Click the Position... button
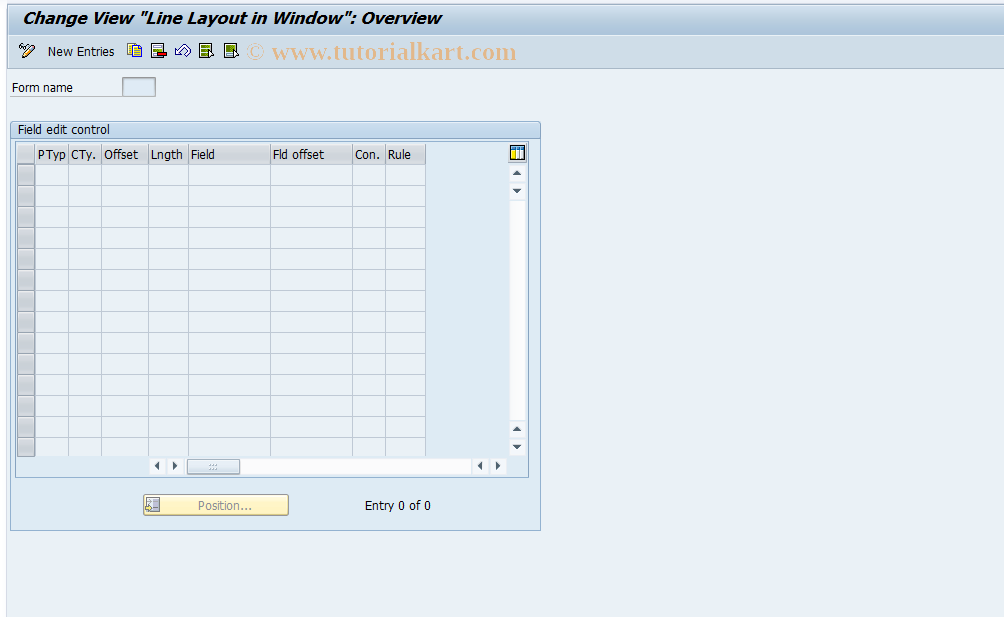The width and height of the screenshot is (1004, 617). click(216, 505)
